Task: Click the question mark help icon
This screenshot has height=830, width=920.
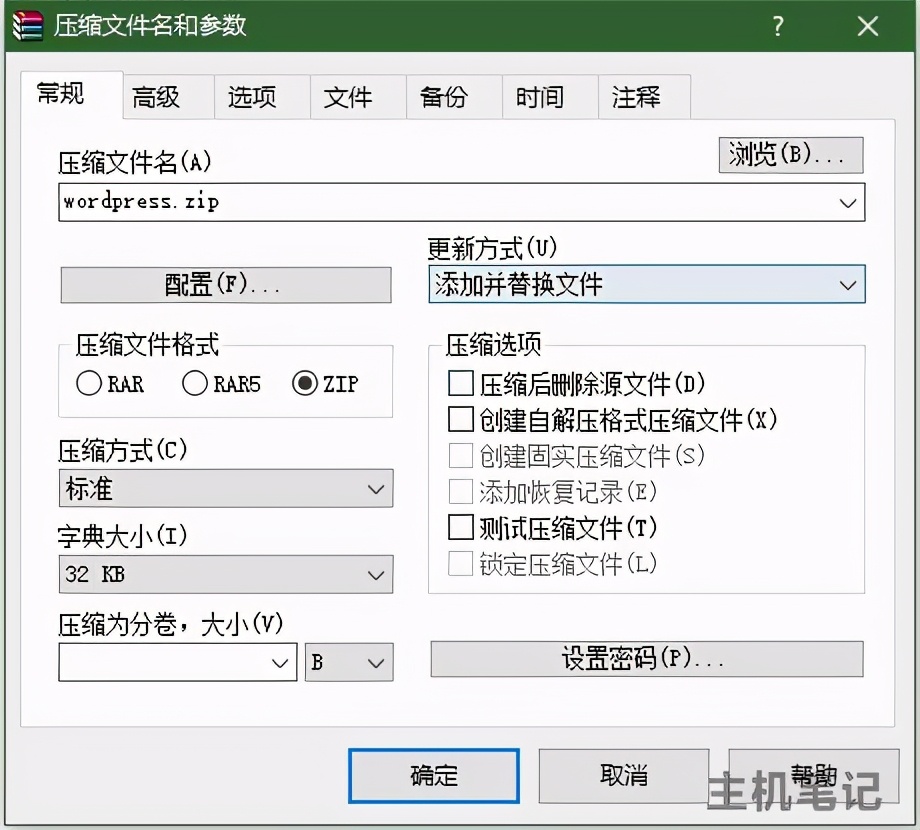Action: (778, 27)
